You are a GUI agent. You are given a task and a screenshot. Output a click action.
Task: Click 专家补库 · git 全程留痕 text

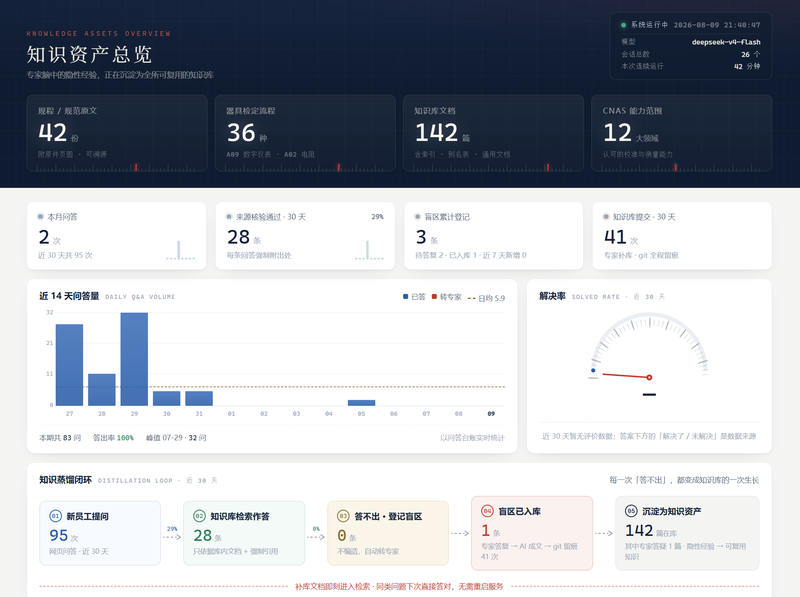coord(641,255)
